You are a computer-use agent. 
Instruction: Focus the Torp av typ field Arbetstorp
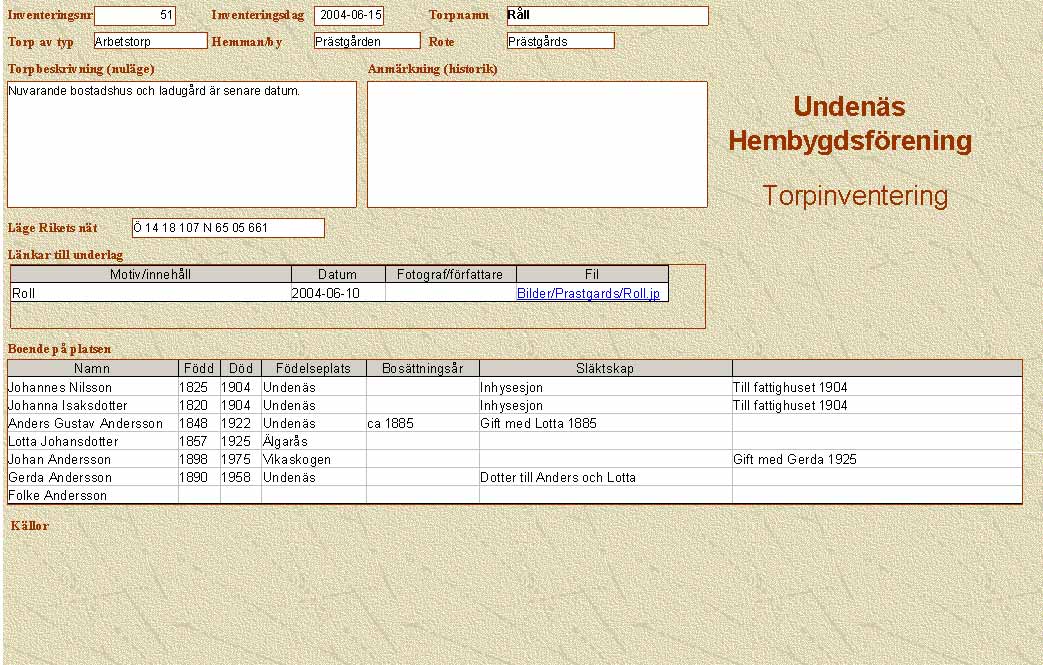150,41
